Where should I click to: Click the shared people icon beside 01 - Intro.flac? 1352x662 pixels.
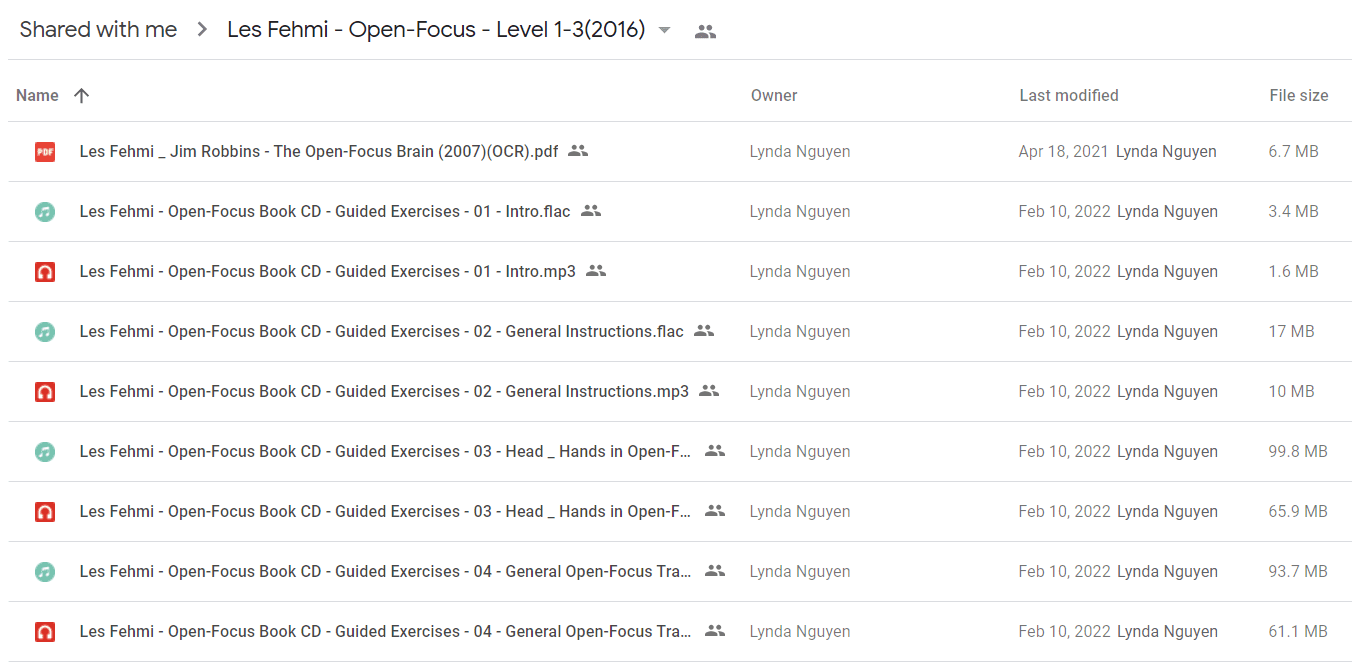point(591,211)
